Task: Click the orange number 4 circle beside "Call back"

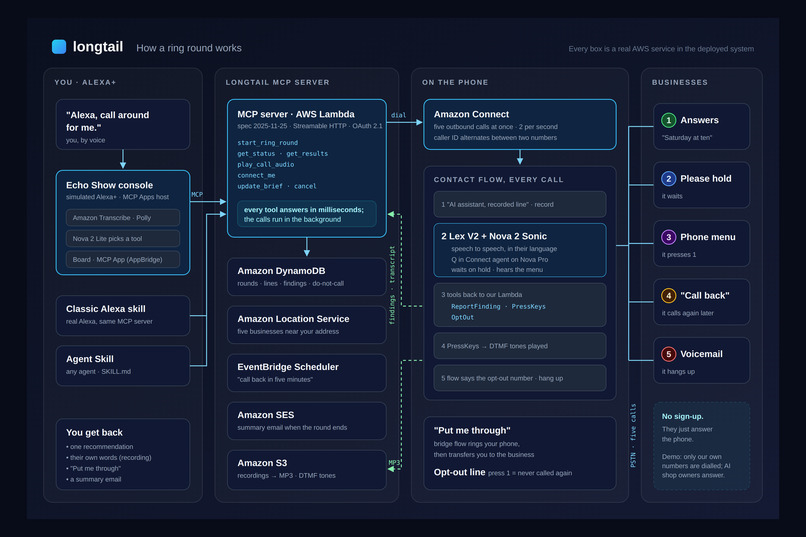Action: tap(668, 296)
